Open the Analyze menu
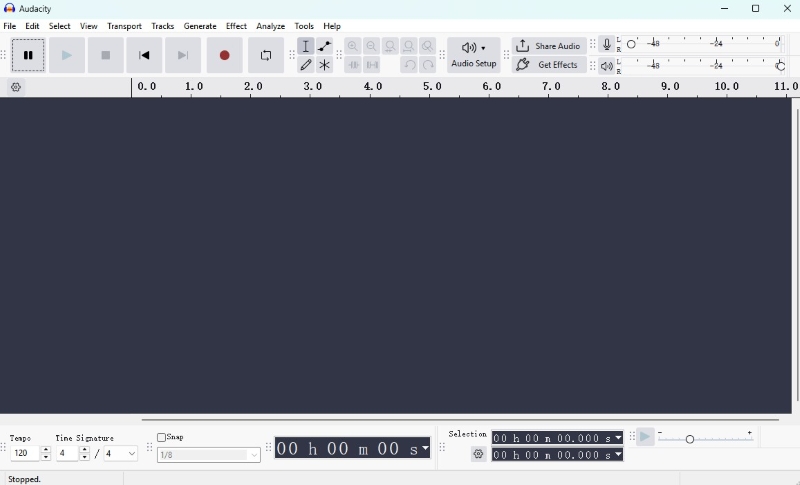 (x=270, y=26)
